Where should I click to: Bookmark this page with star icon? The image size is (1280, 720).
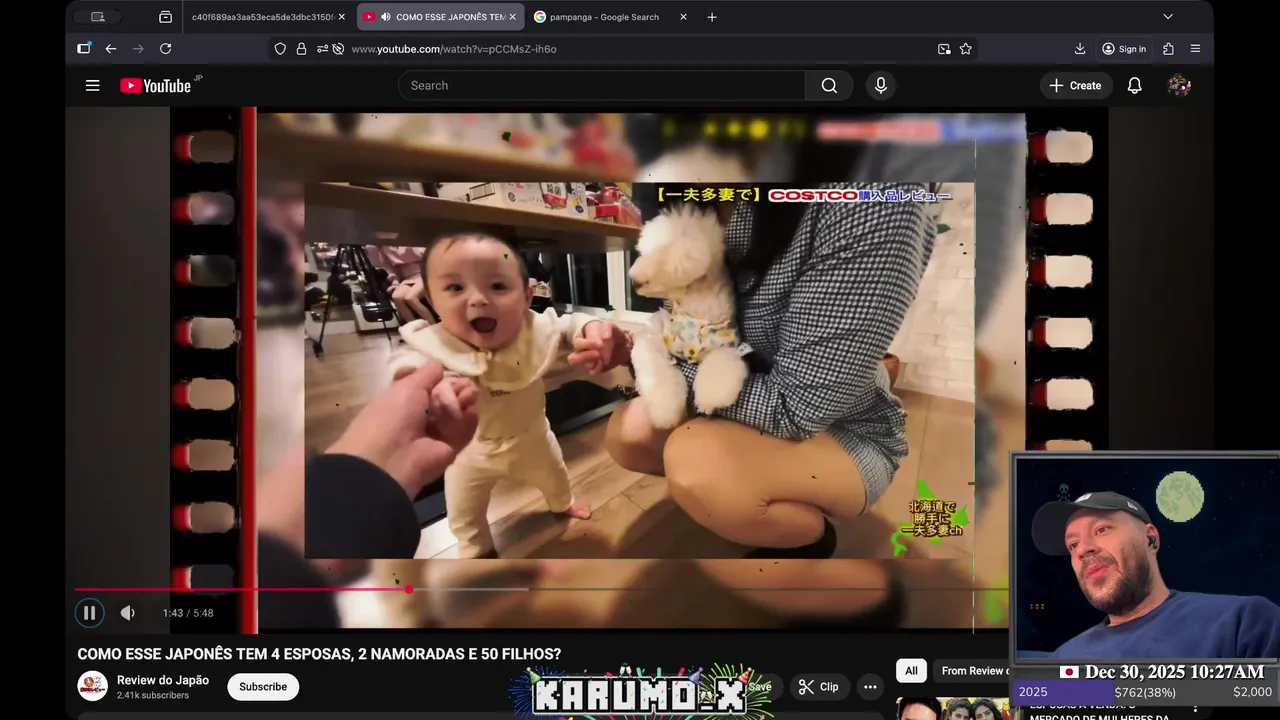(966, 49)
